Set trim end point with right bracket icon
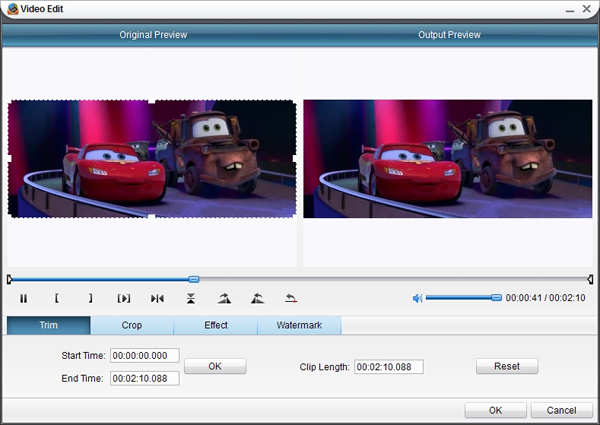The image size is (600, 425). tap(90, 298)
